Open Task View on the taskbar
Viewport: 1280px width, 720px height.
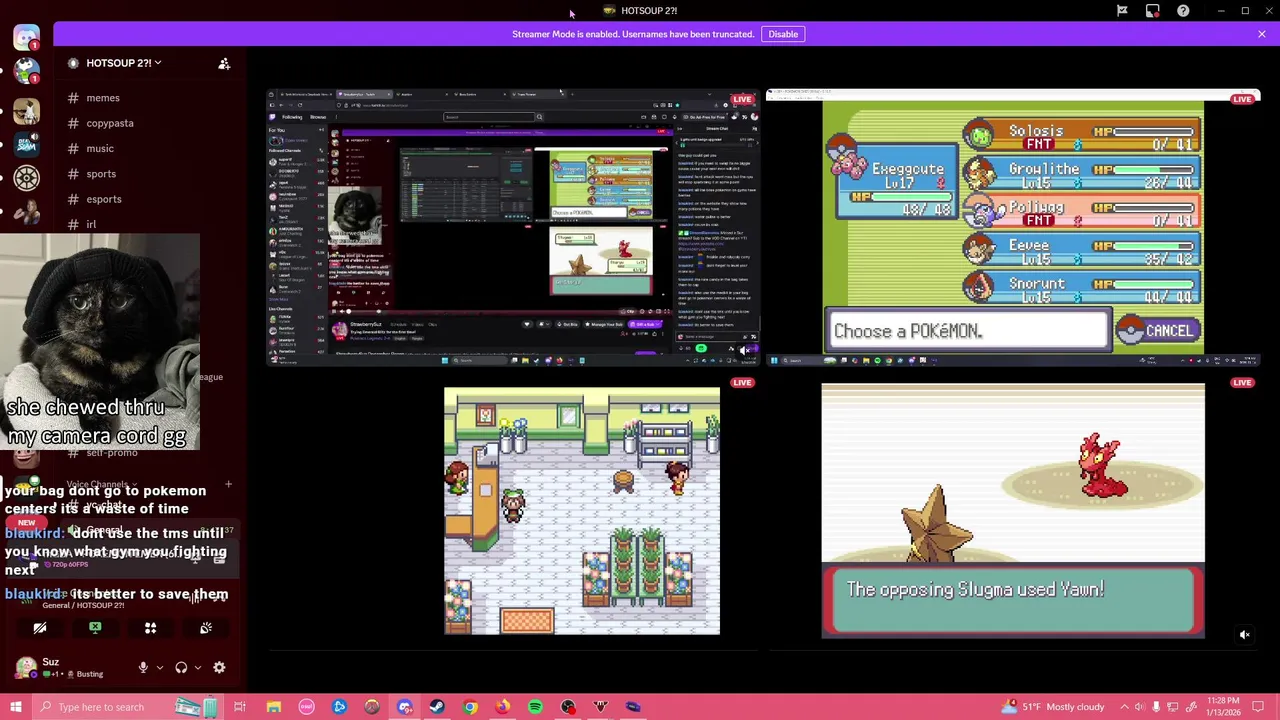tap(240, 707)
